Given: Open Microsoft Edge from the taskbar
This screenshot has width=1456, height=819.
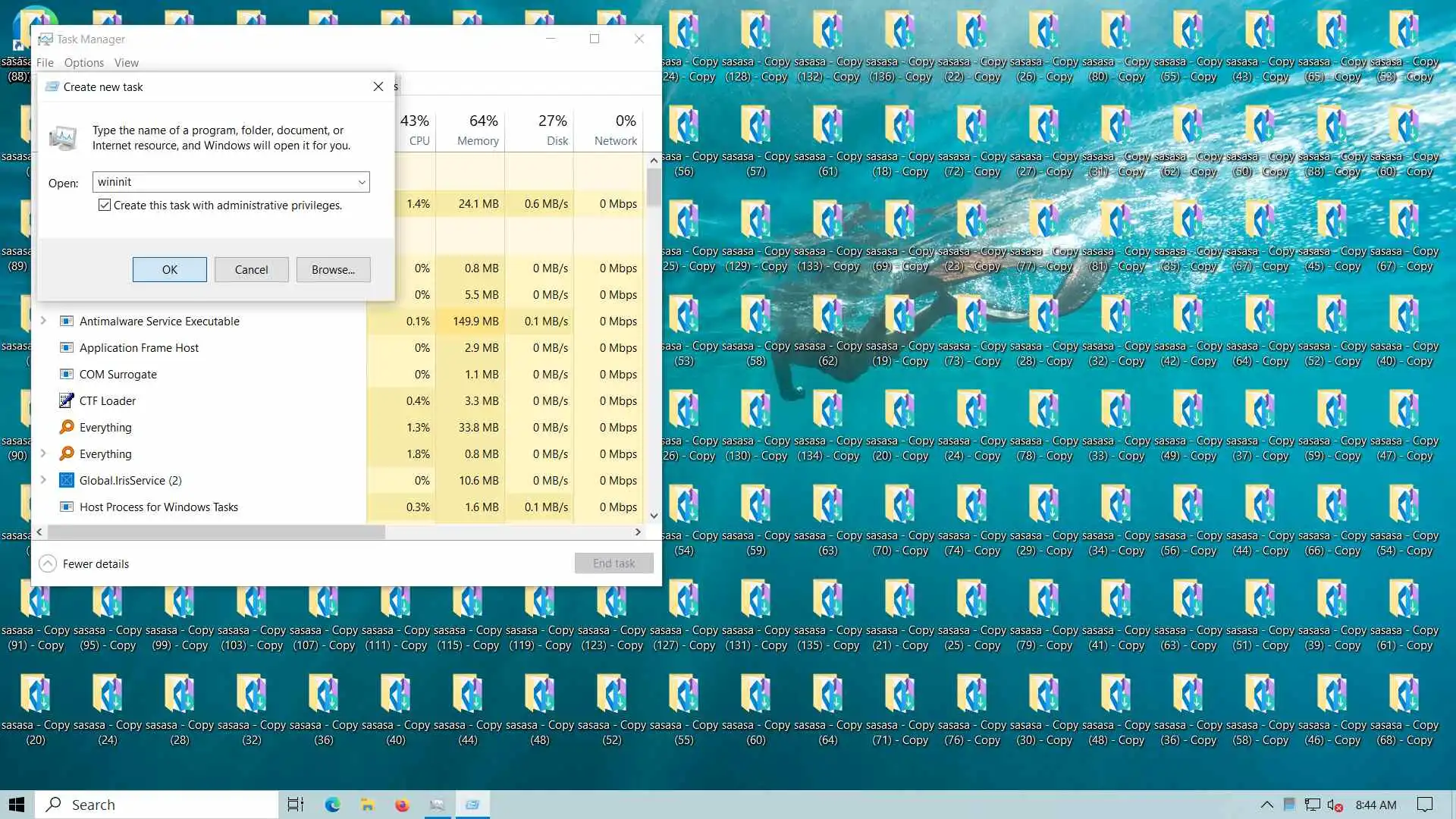Looking at the screenshot, I should (x=332, y=805).
